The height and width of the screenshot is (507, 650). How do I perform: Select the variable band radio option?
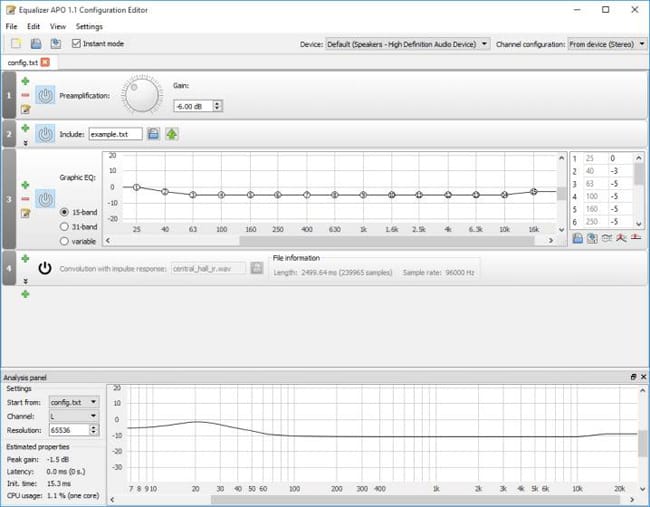click(65, 241)
